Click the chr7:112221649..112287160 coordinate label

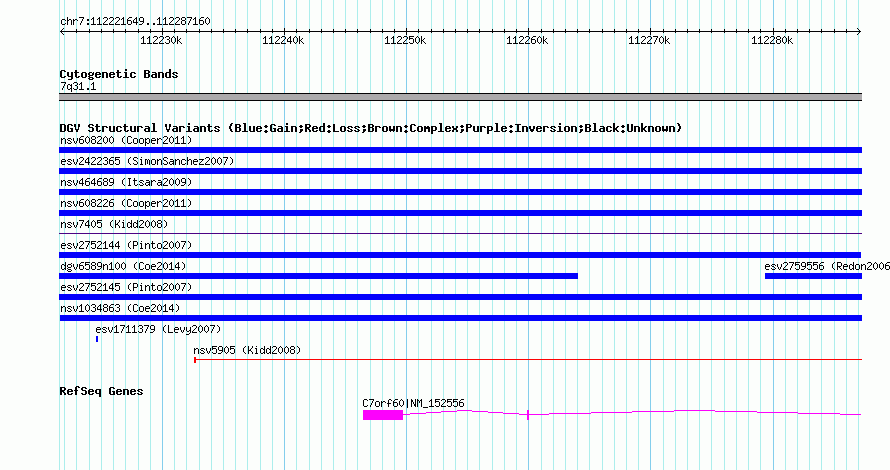[x=135, y=21]
